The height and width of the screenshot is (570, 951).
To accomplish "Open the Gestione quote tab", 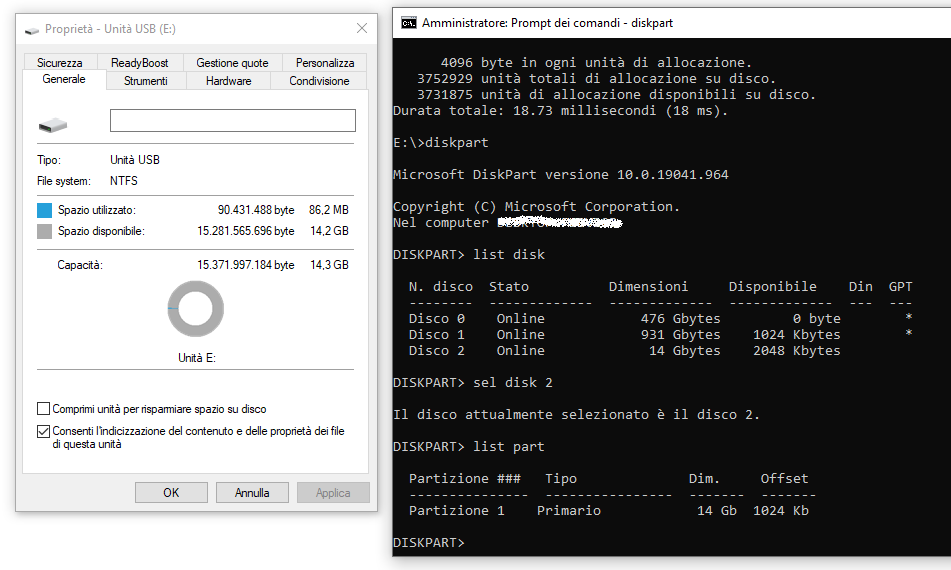I will pos(232,62).
